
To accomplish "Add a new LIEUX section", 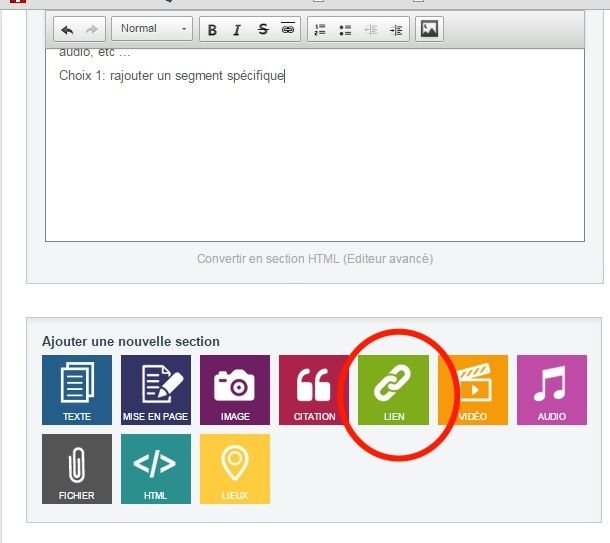I will pos(235,469).
